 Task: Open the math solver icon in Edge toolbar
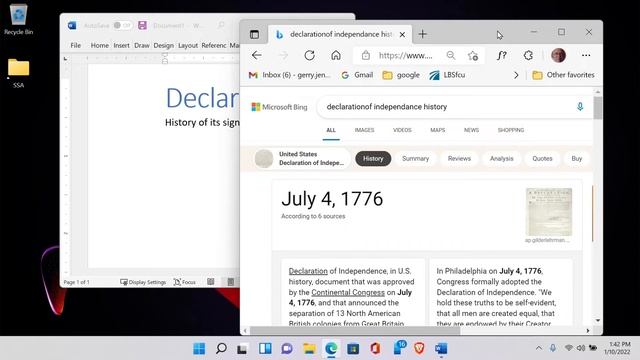(502, 56)
